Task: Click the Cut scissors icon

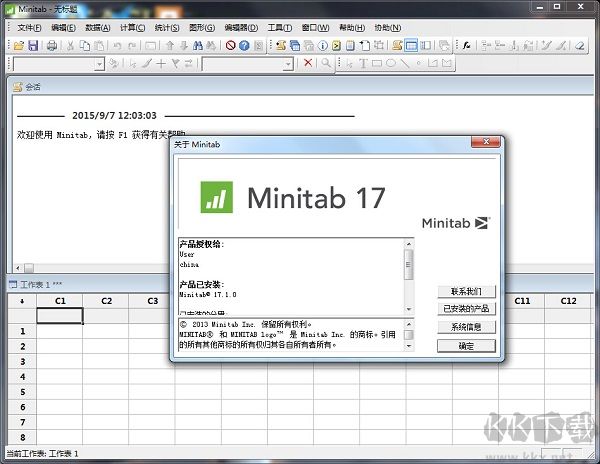Action: (x=70, y=46)
